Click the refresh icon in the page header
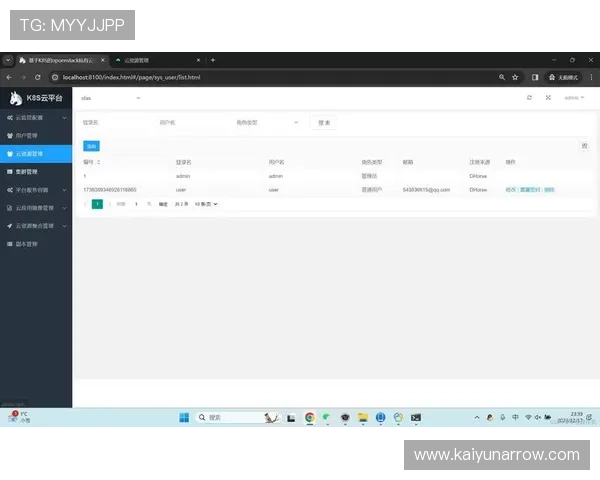 click(x=529, y=98)
